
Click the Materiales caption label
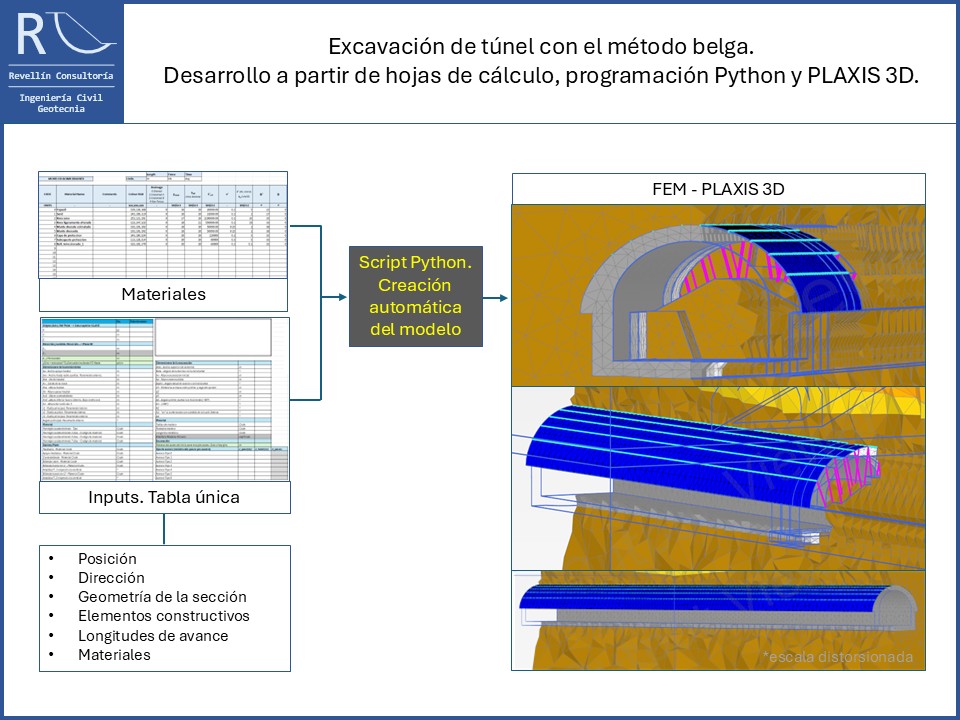pyautogui.click(x=164, y=294)
